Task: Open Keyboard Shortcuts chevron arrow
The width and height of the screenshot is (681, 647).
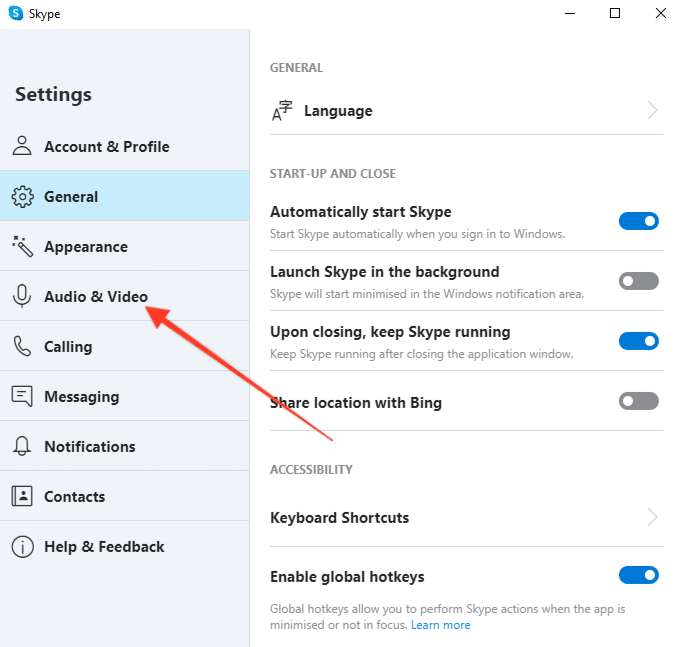Action: point(652,517)
